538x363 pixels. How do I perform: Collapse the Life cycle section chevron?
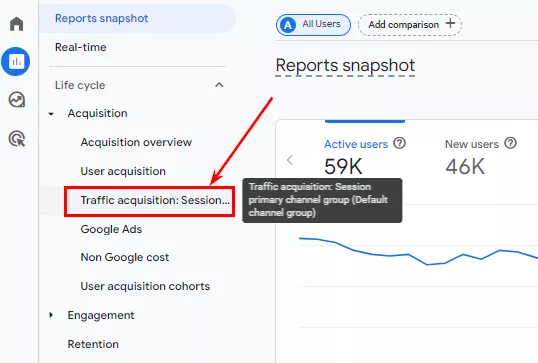click(x=219, y=85)
